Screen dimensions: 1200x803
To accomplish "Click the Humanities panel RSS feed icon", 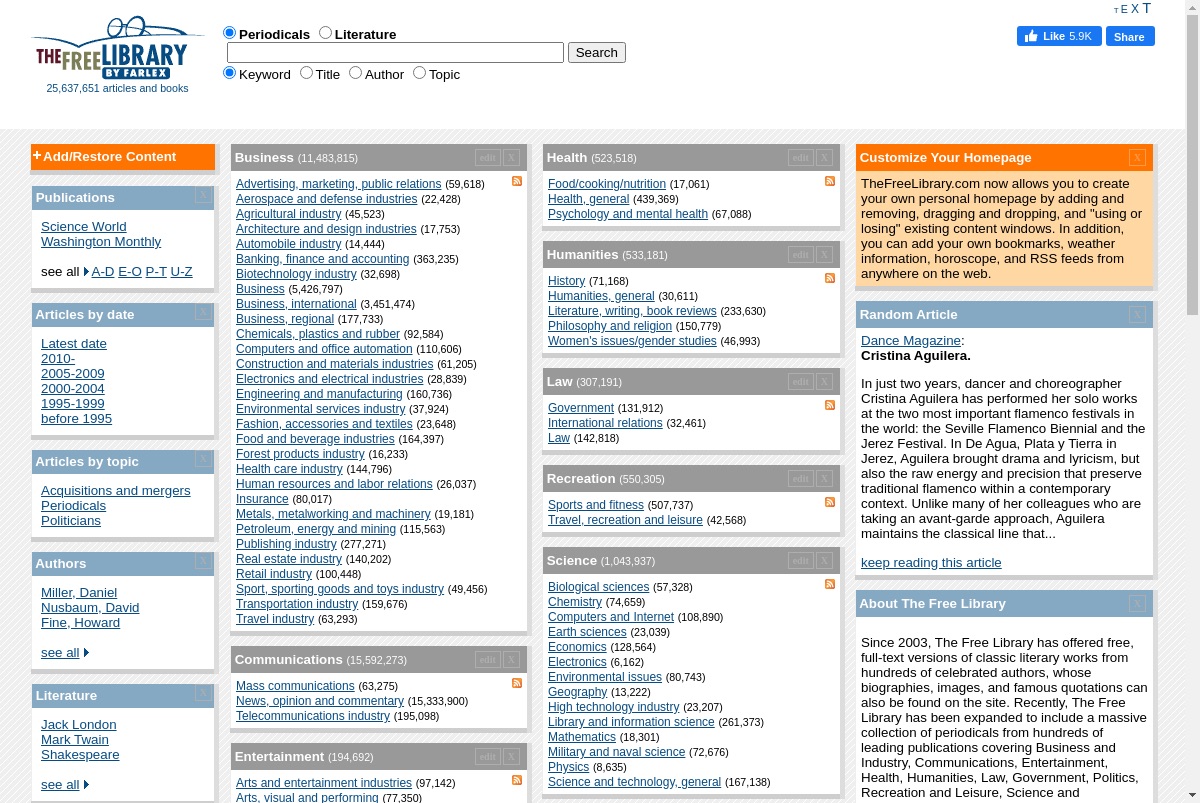I will tap(830, 278).
